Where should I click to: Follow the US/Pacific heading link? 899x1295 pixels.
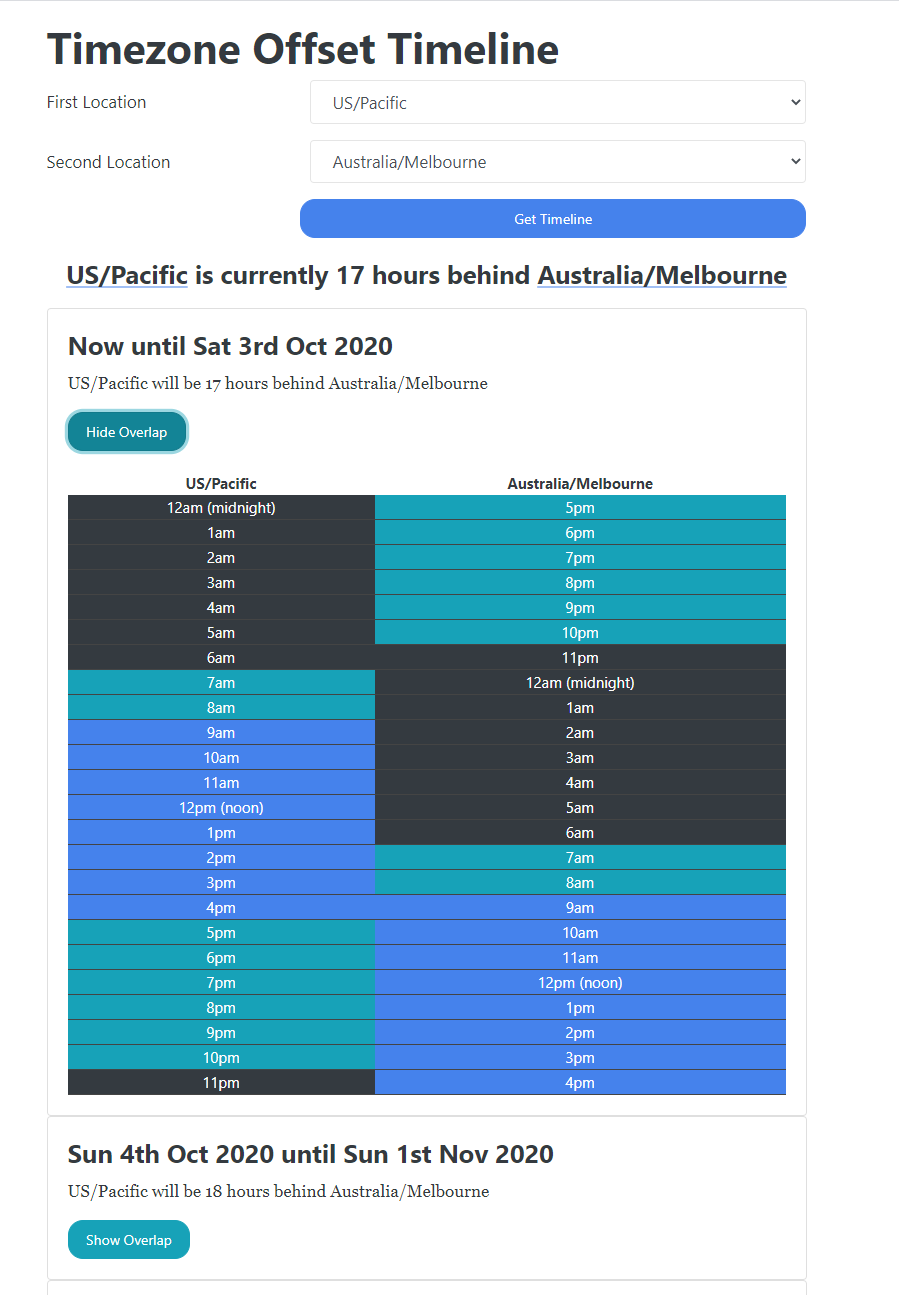click(x=127, y=275)
